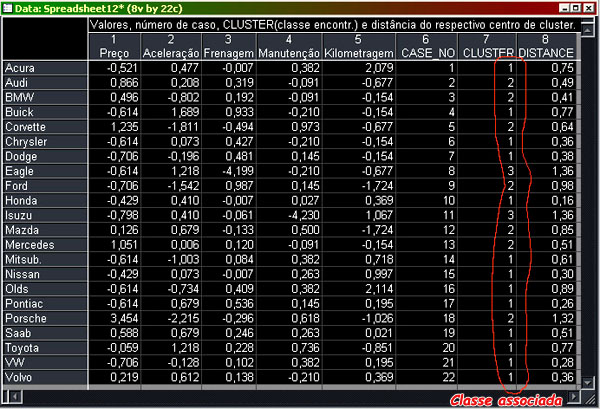Click the window resize grip corner
Viewport: 600px width, 409px height.
click(x=590, y=398)
